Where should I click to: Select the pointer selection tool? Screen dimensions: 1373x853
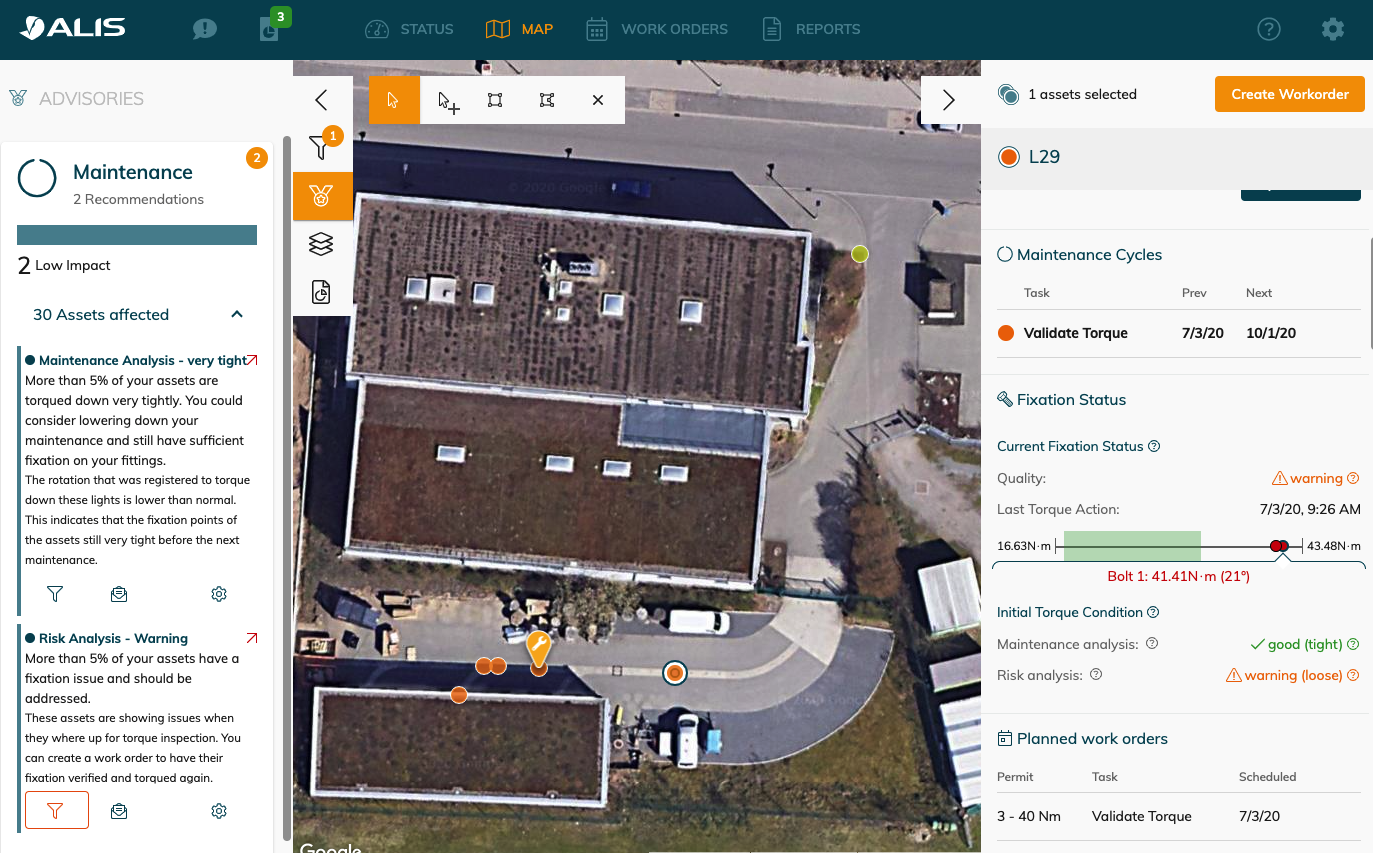pyautogui.click(x=394, y=100)
